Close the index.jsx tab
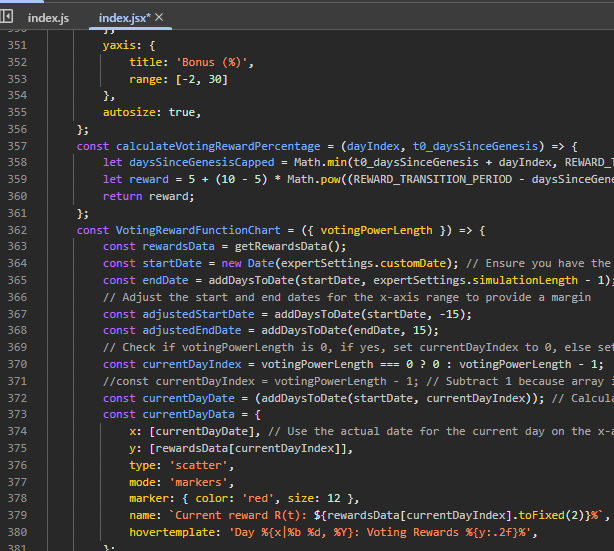 tap(159, 18)
